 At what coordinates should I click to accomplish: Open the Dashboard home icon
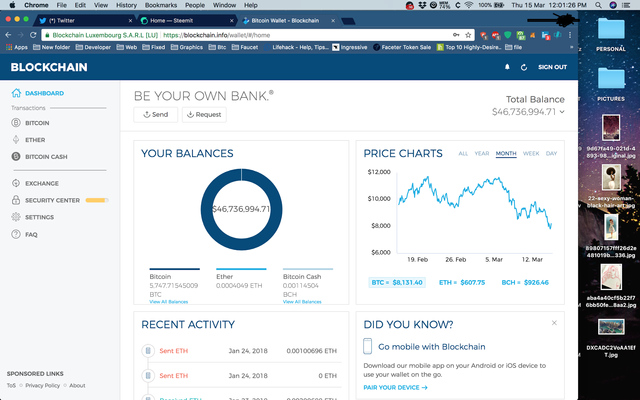coord(16,93)
